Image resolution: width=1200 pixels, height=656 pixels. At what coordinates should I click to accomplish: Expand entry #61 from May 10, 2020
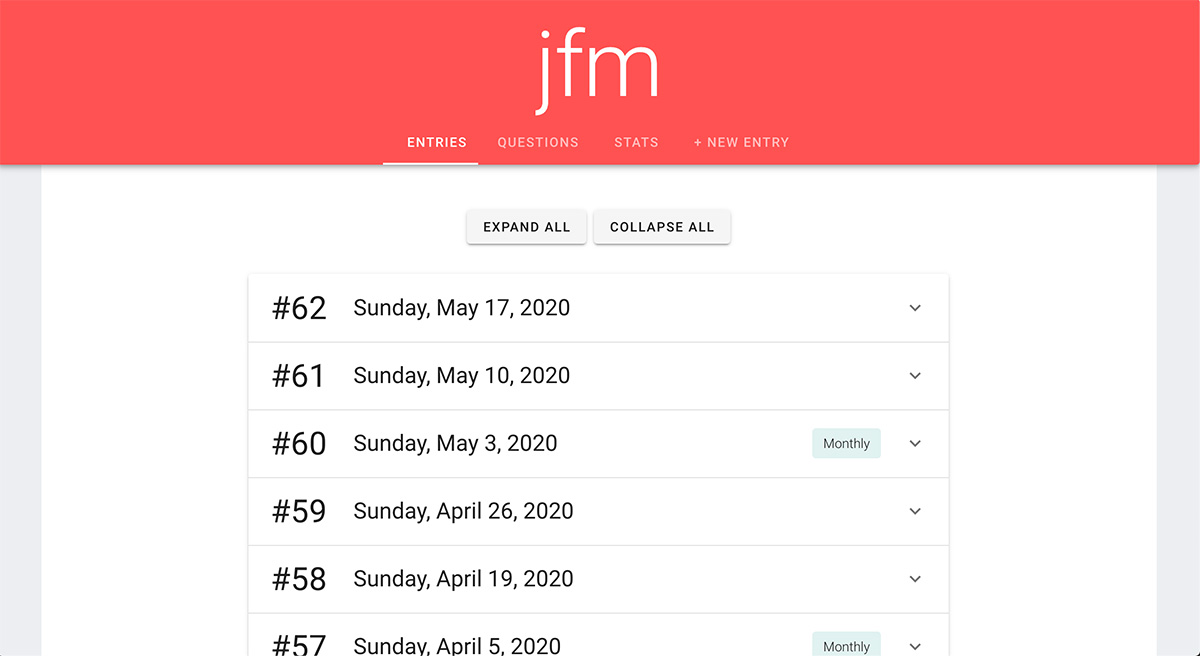tap(915, 376)
